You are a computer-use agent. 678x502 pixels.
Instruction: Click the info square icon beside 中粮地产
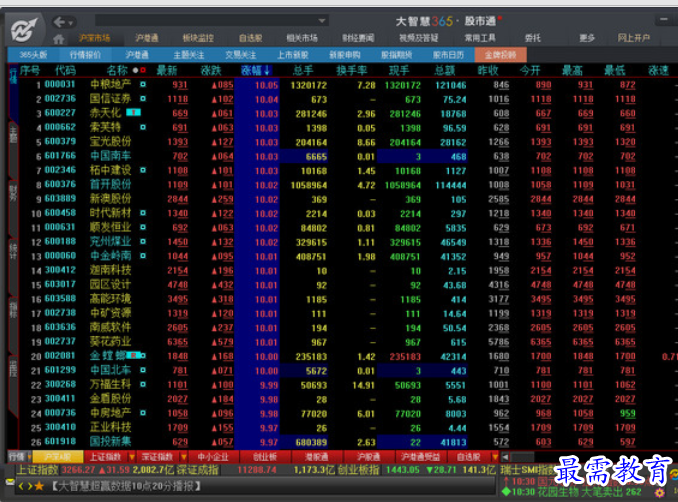coord(143,84)
